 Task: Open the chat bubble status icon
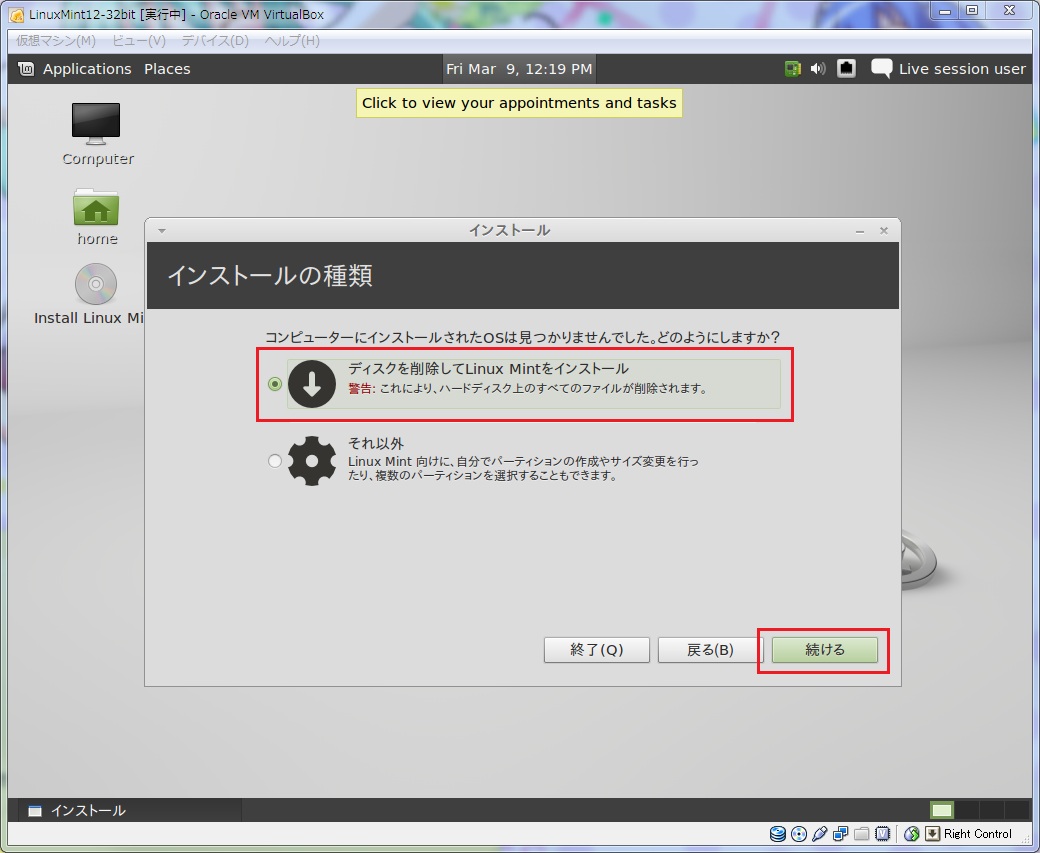click(x=881, y=68)
